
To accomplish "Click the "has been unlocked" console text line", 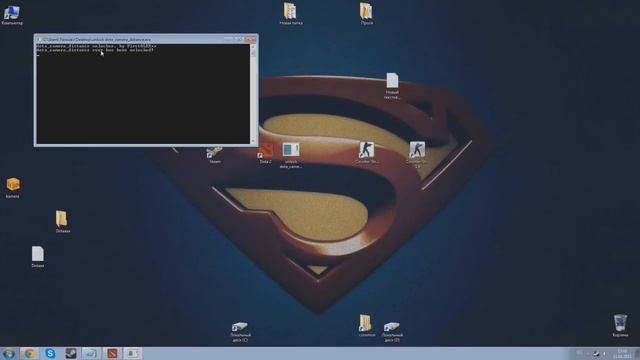I will pos(95,50).
